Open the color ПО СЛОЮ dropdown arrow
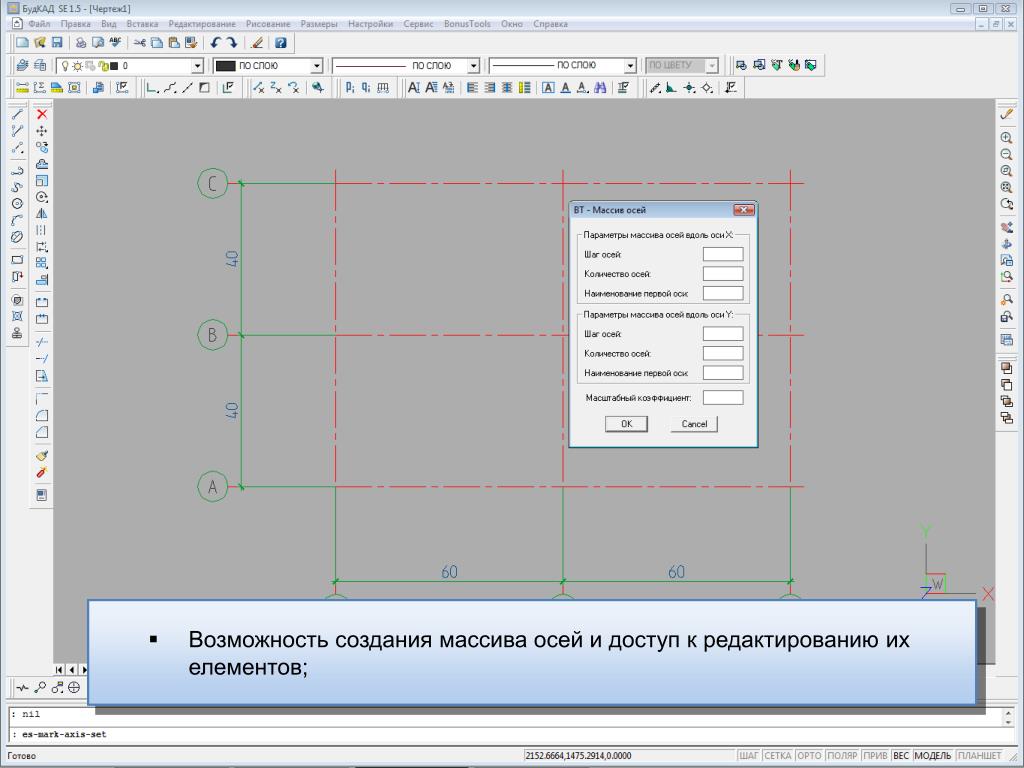The height and width of the screenshot is (768, 1024). click(x=317, y=66)
